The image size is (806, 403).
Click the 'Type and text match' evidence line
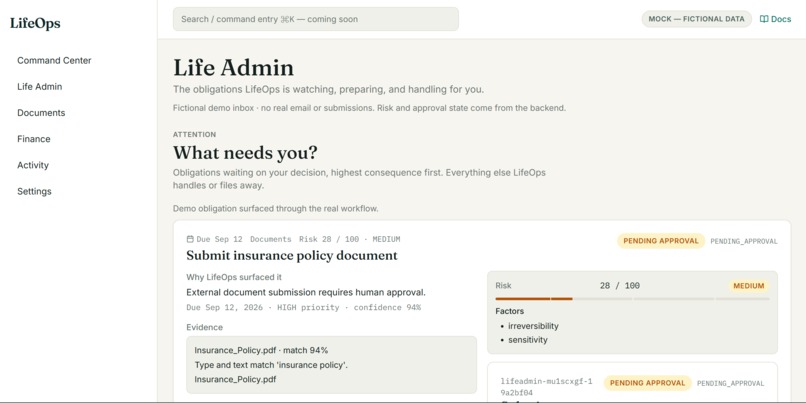coord(271,365)
